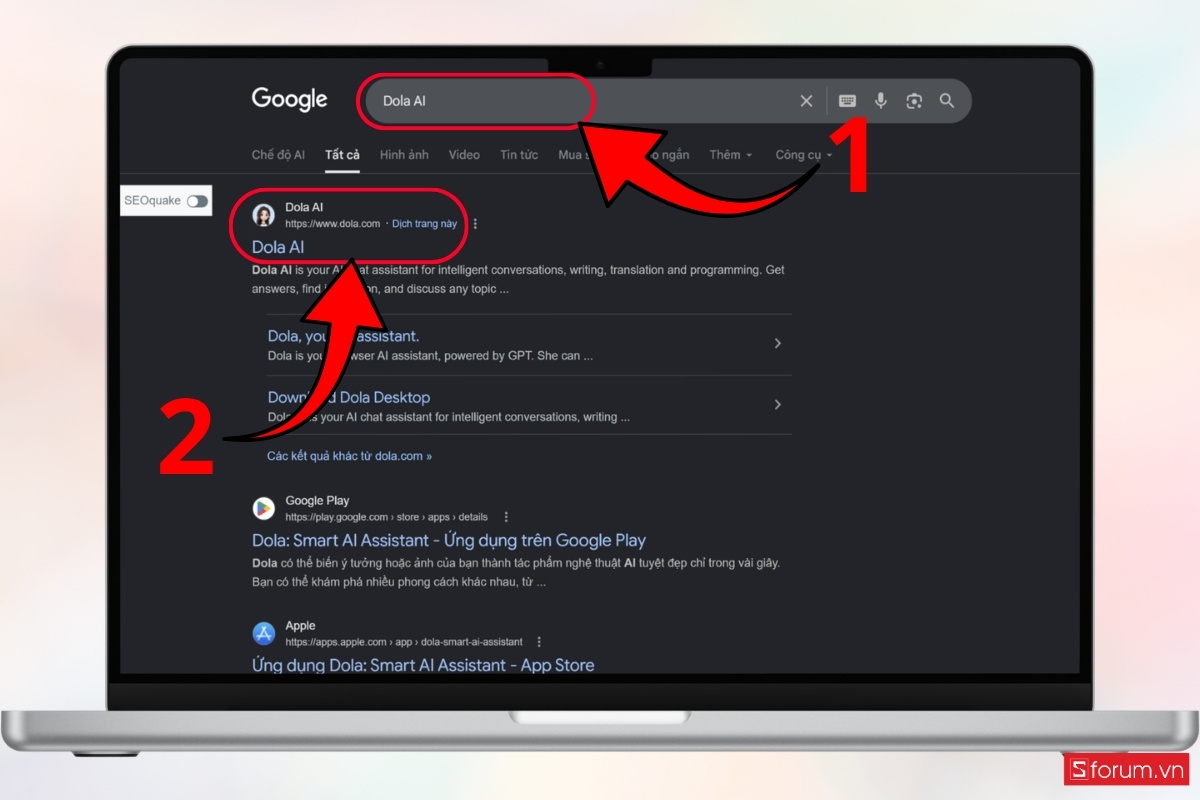1200x800 pixels.
Task: Open the Dola AI result title link
Action: click(x=278, y=247)
